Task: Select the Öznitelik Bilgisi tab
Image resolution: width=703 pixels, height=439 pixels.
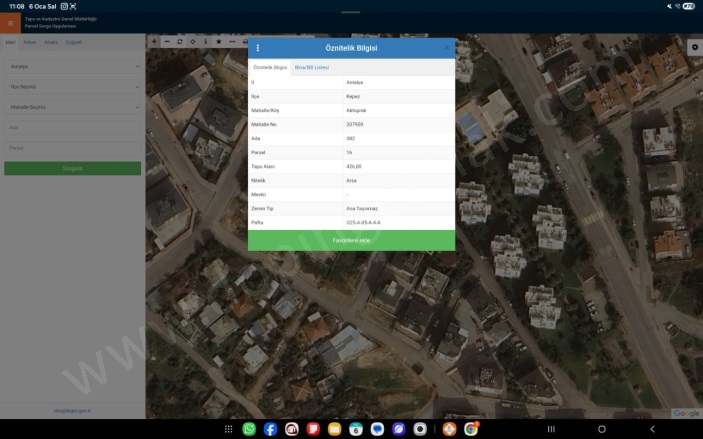Action: tap(270, 67)
